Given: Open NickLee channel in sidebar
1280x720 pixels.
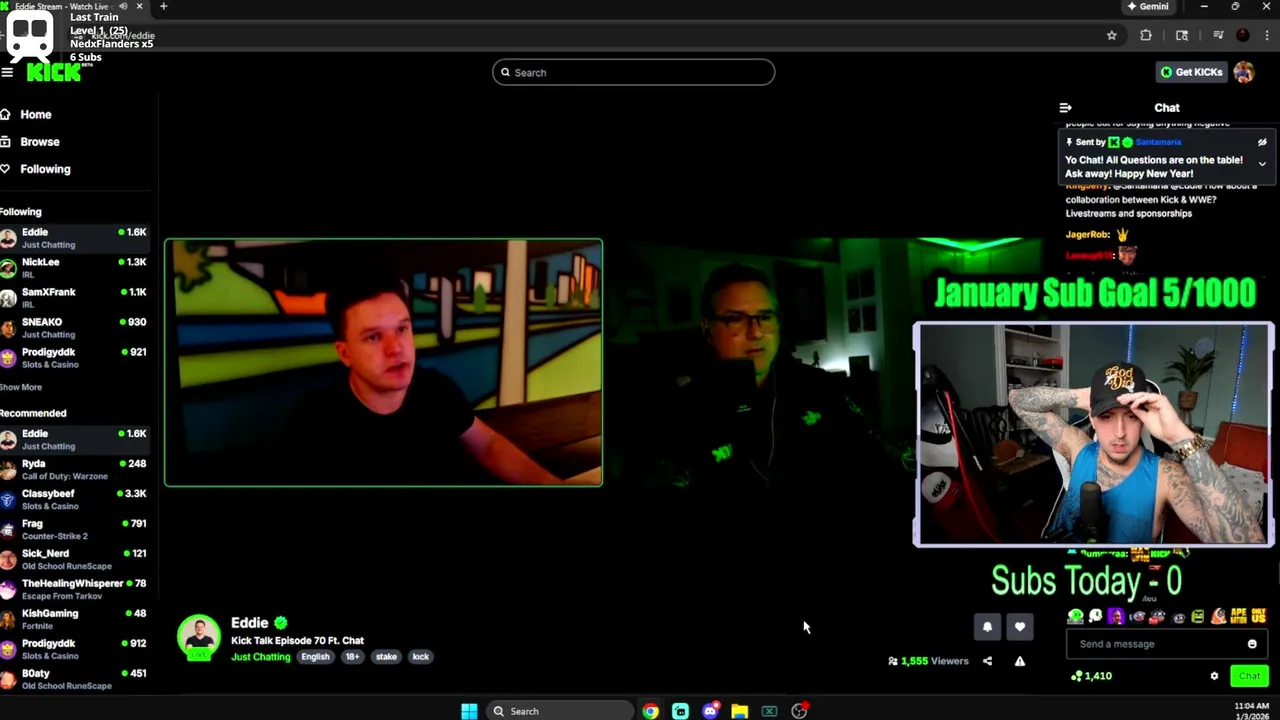Looking at the screenshot, I should pyautogui.click(x=75, y=268).
